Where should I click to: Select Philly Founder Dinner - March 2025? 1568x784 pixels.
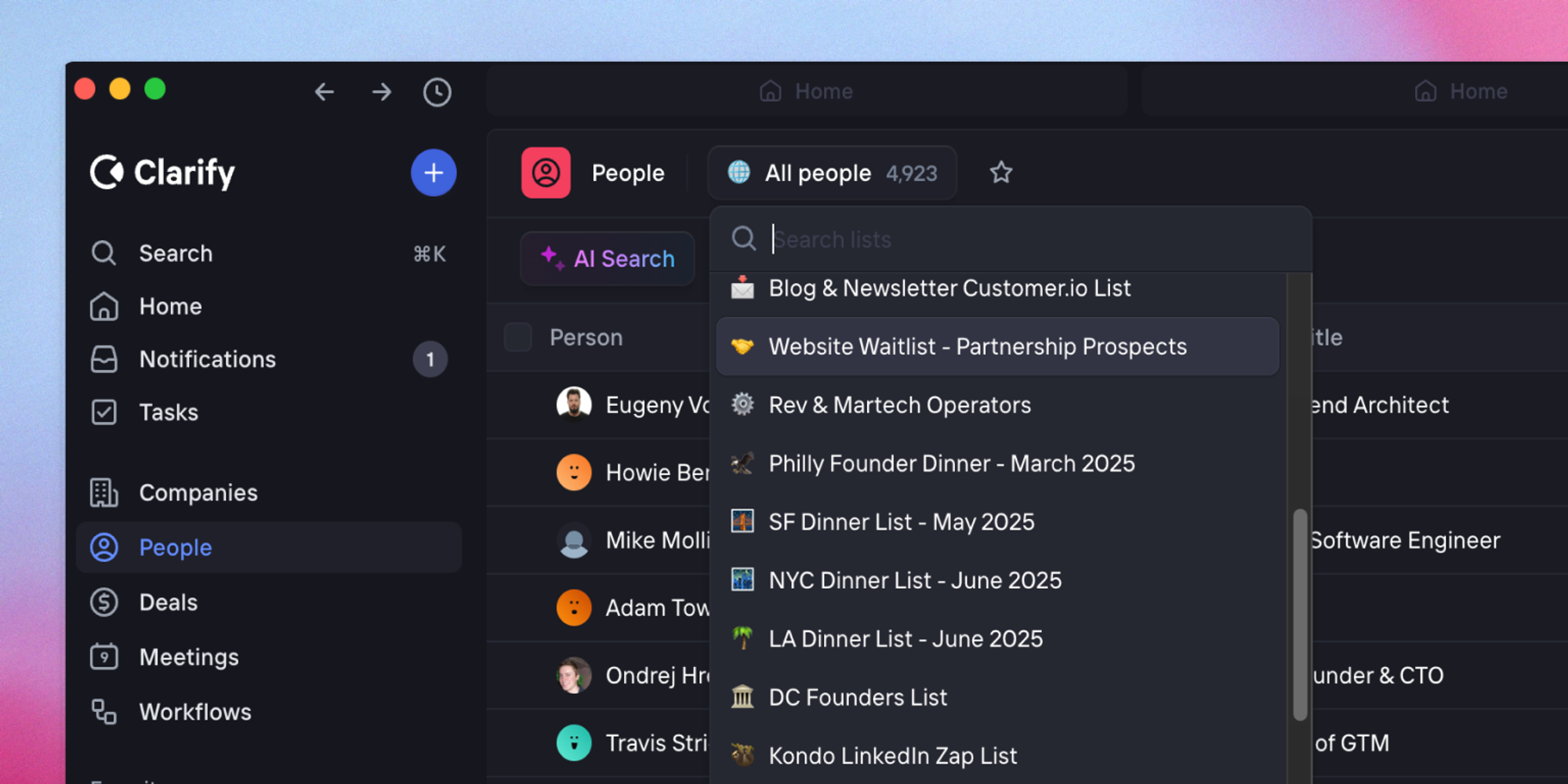[997, 463]
